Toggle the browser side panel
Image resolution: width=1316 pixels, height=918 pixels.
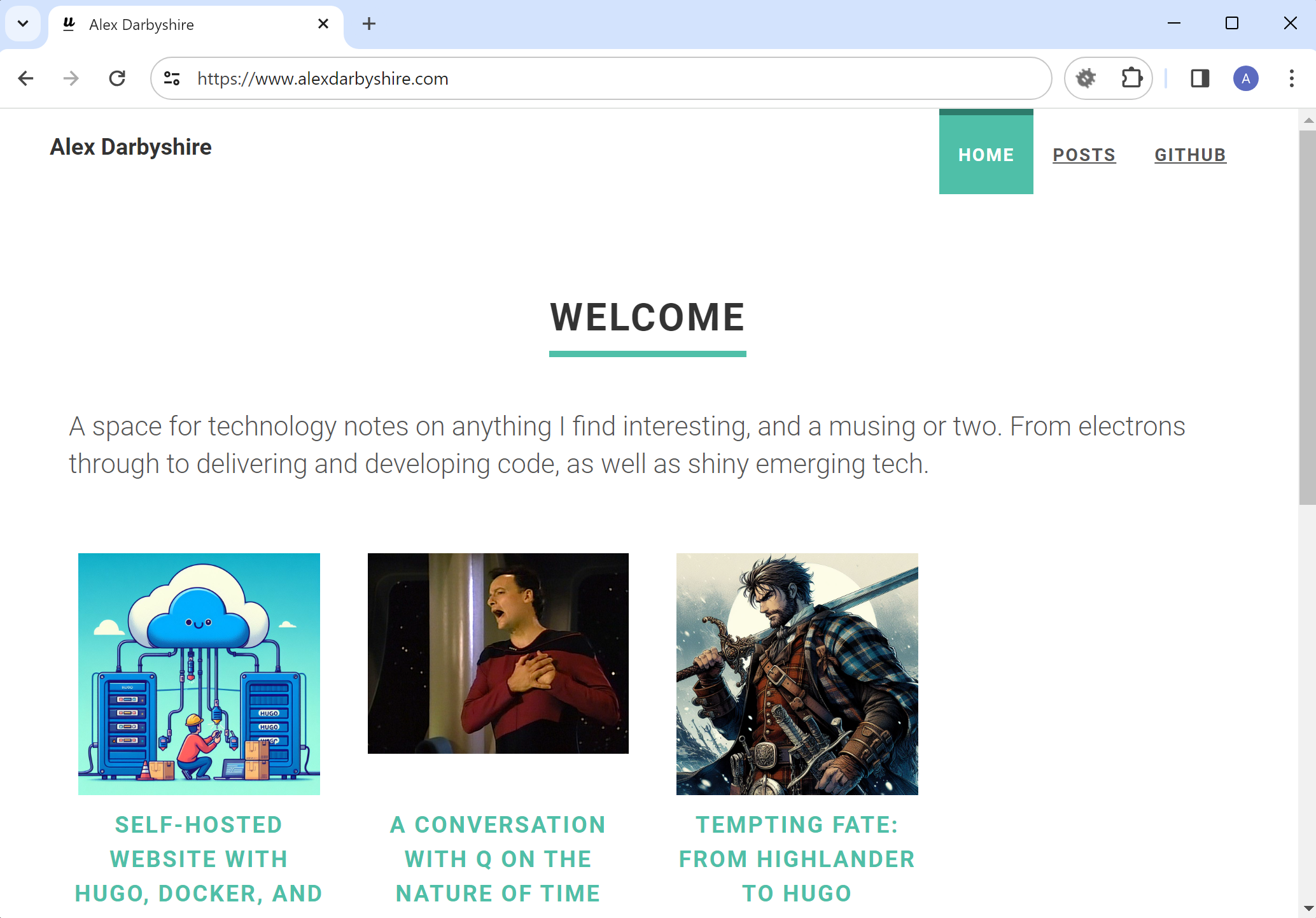(1200, 78)
